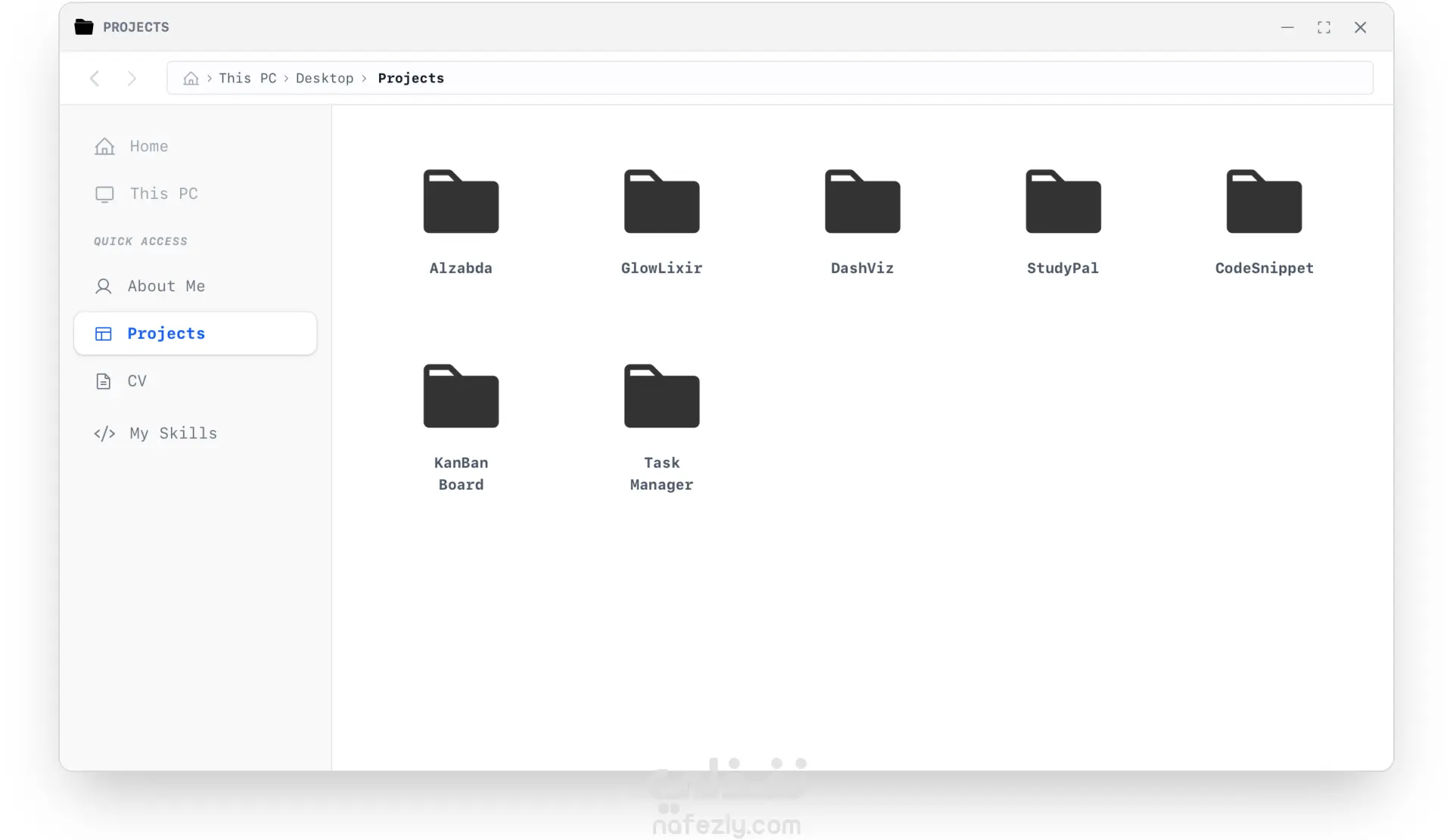Maximize the Projects window
Viewport: 1453px width, 840px height.
click(x=1324, y=27)
